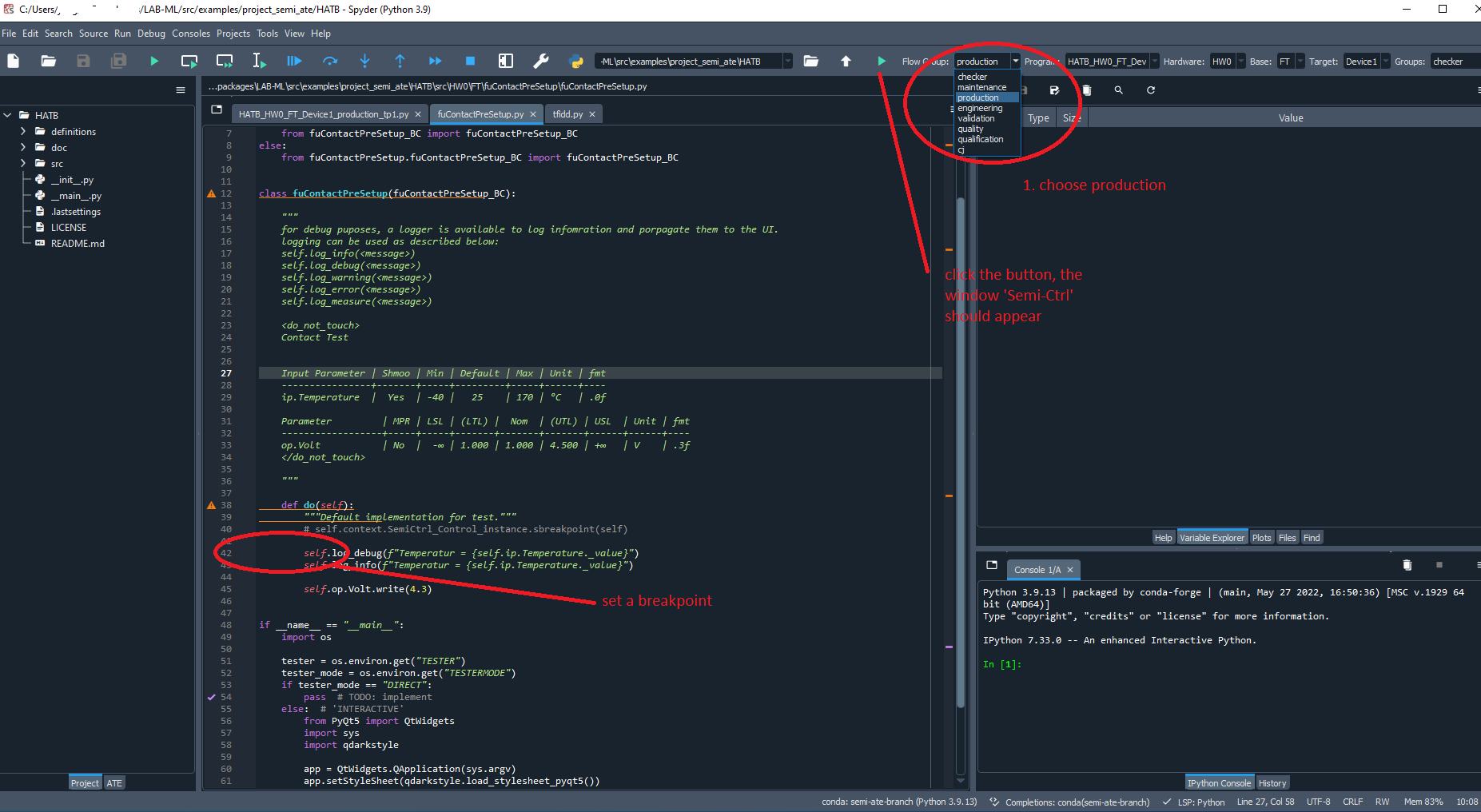Switch to HATB_HW0_FT_Device1_production_tp1.py tab

pyautogui.click(x=324, y=114)
